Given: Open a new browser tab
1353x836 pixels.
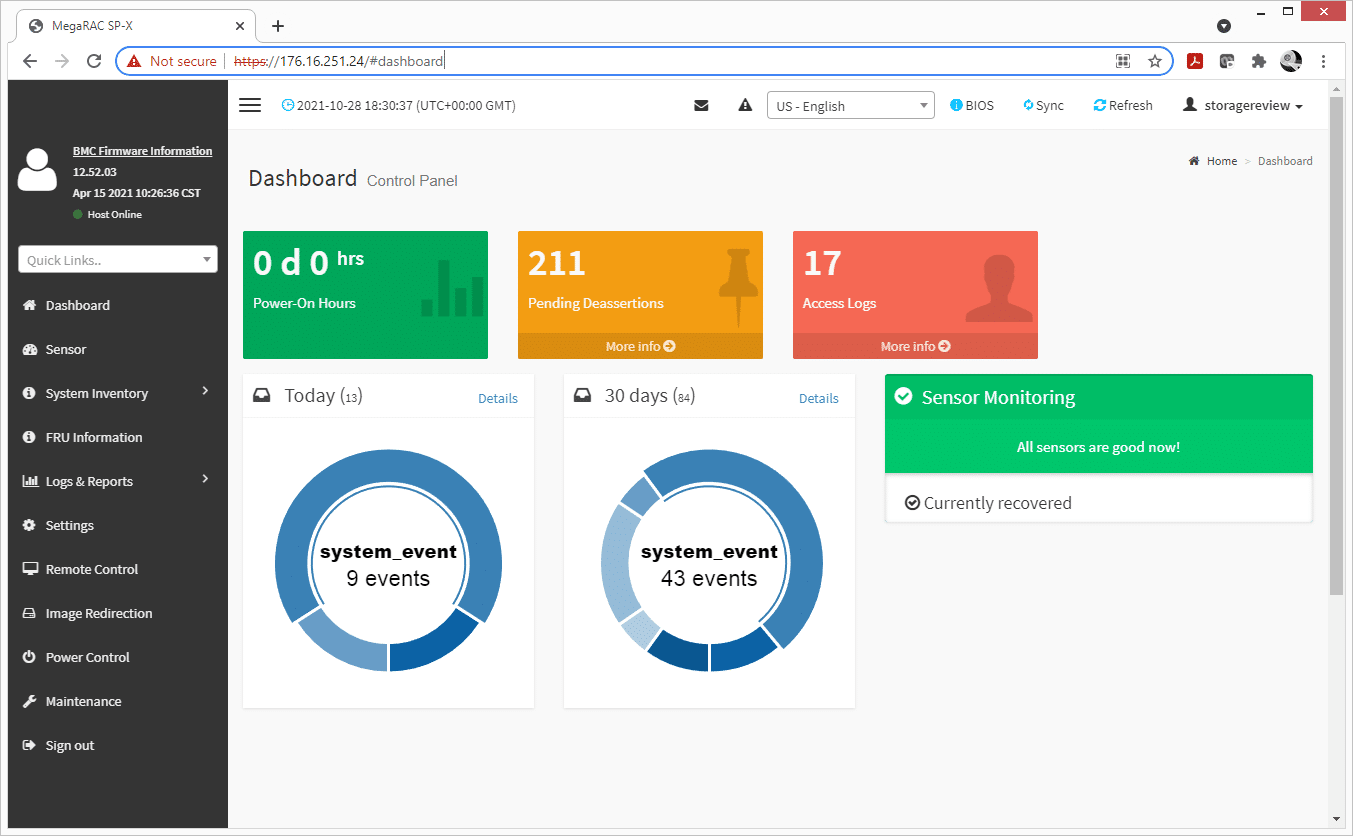Looking at the screenshot, I should point(278,26).
